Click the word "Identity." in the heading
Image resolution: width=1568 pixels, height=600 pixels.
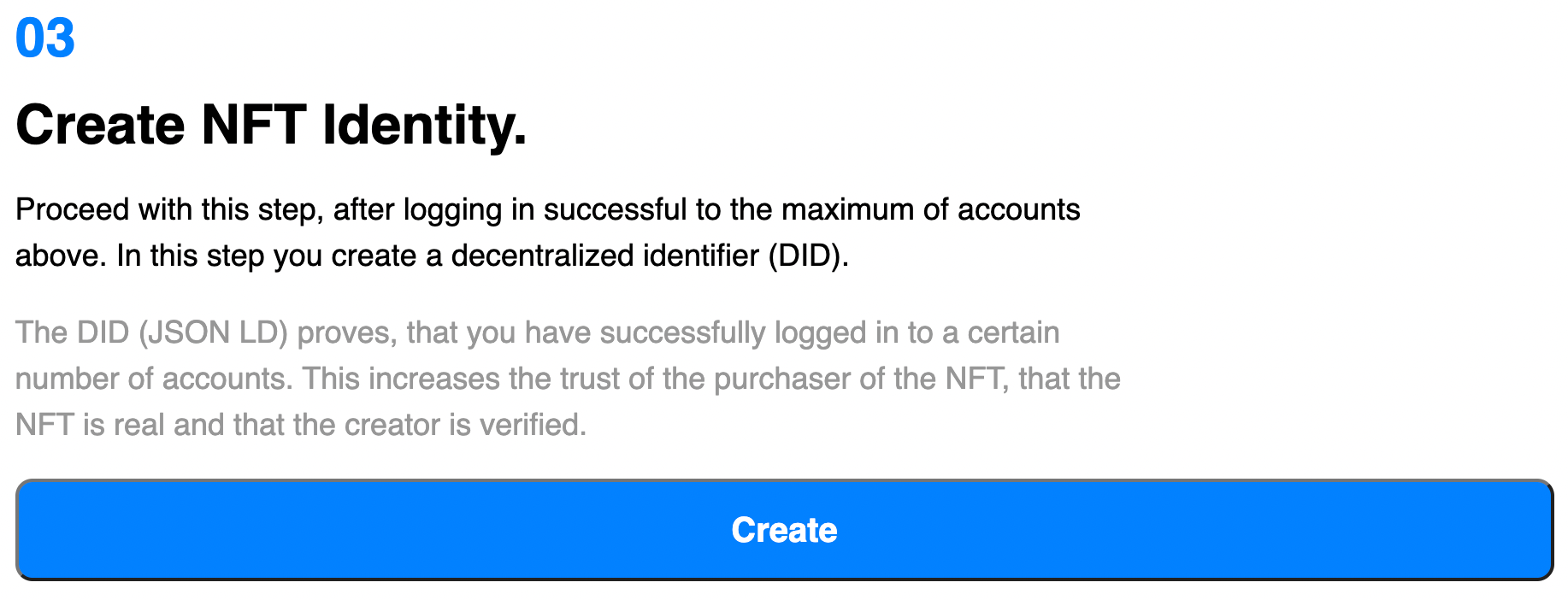tap(424, 126)
